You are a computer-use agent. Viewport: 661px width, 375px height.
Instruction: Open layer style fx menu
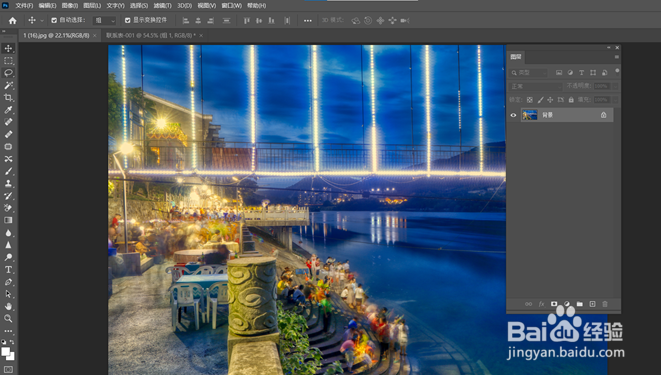click(x=542, y=304)
